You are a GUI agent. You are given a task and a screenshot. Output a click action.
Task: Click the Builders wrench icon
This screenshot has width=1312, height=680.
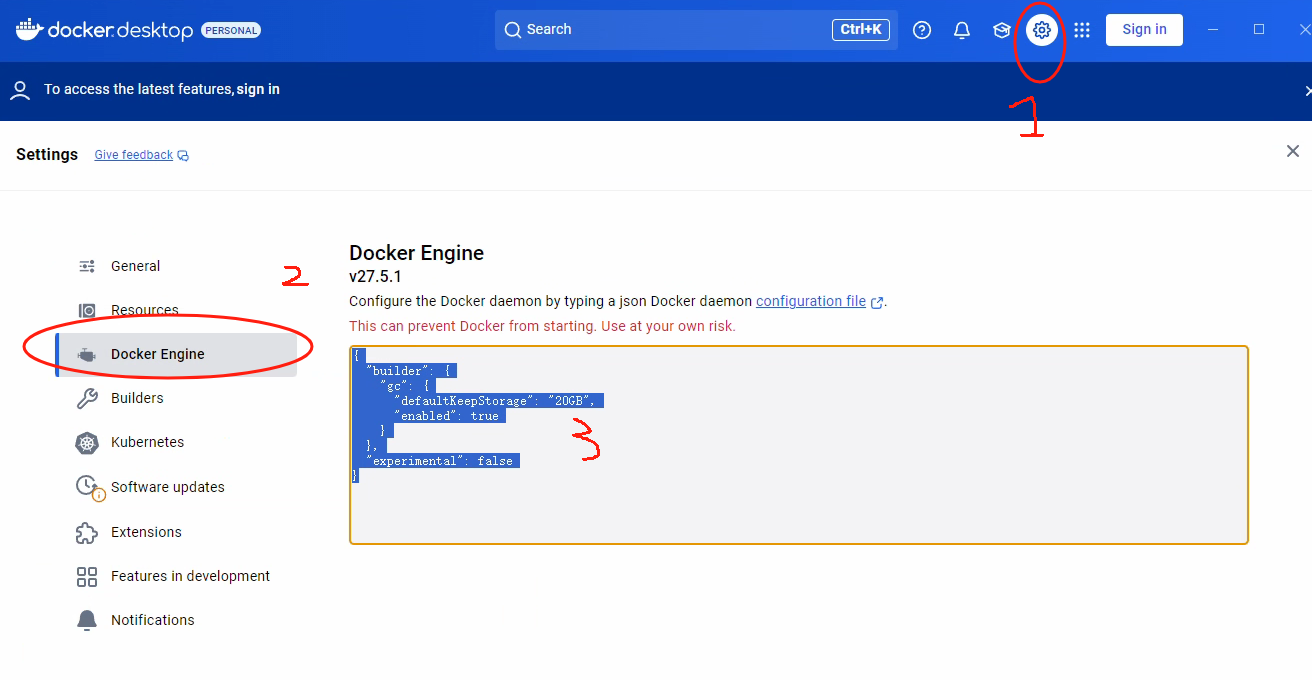click(x=88, y=398)
